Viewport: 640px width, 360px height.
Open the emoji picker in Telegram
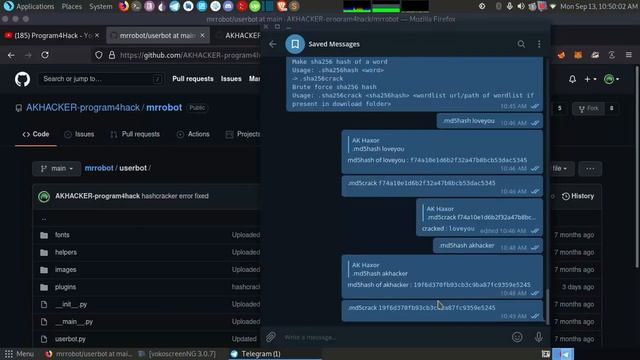pyautogui.click(x=517, y=337)
